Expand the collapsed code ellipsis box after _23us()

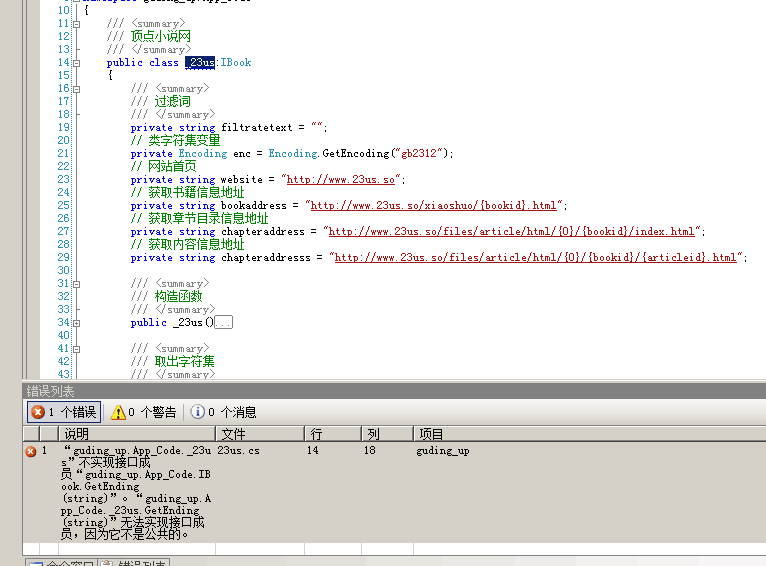coord(224,323)
